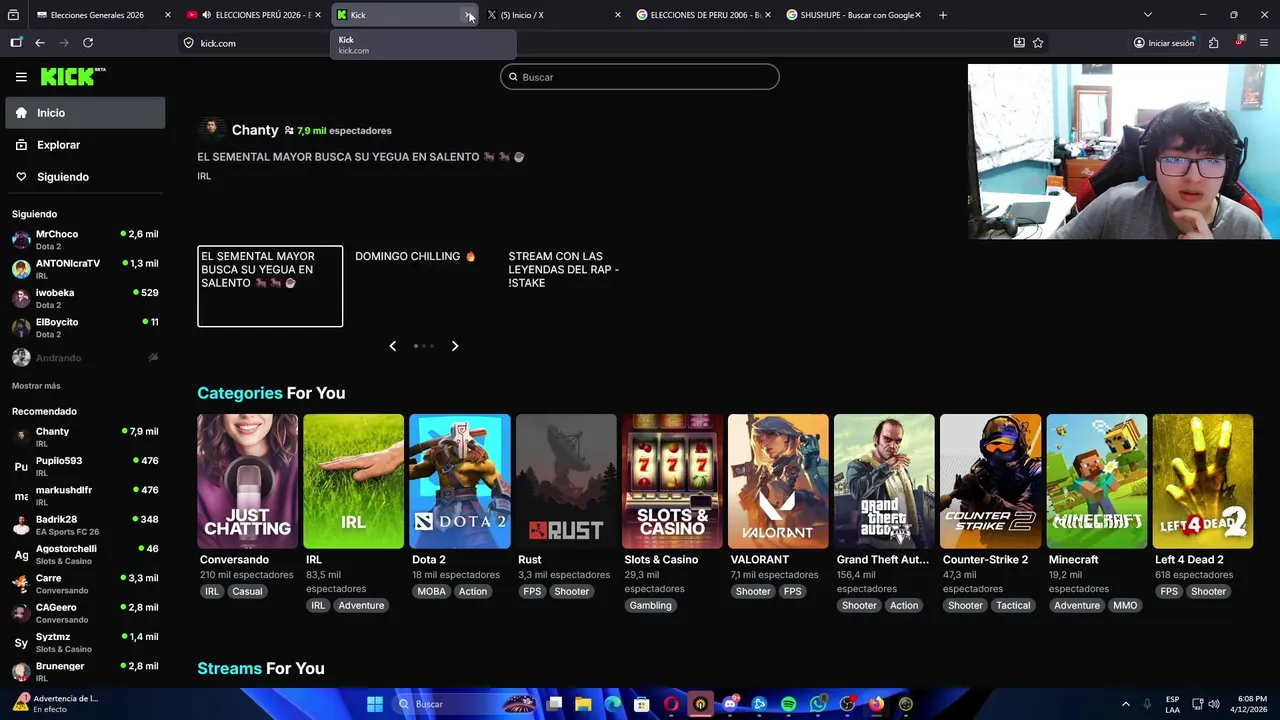
Task: Open a new browser tab with plus
Action: pos(943,15)
